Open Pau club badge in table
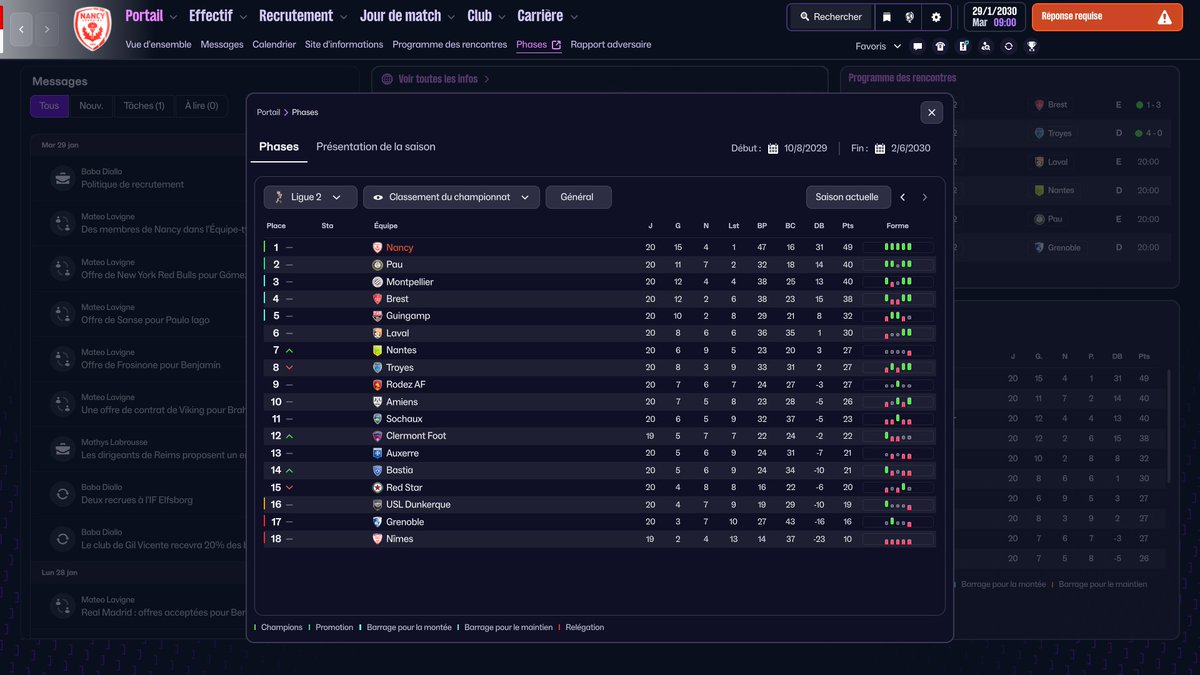Screen dimensions: 1200x675 pos(377,265)
